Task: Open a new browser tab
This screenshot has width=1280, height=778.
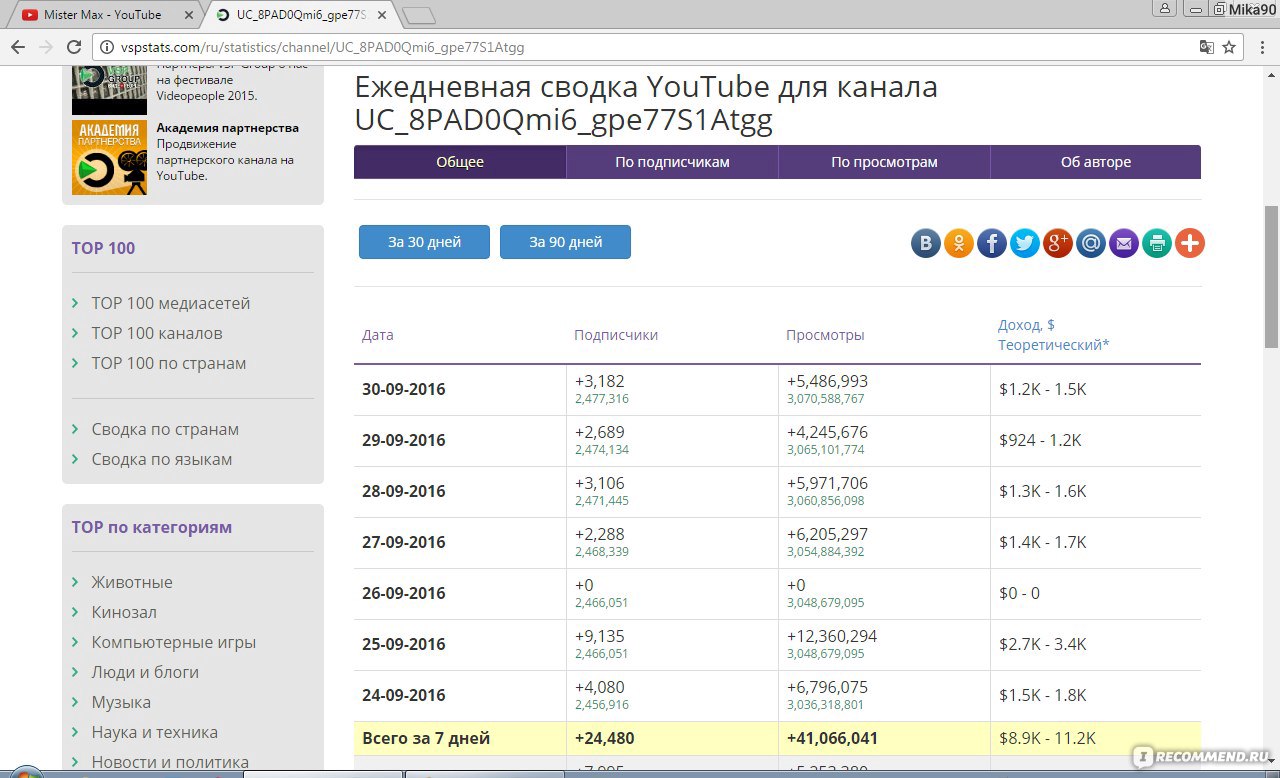Action: tap(419, 15)
